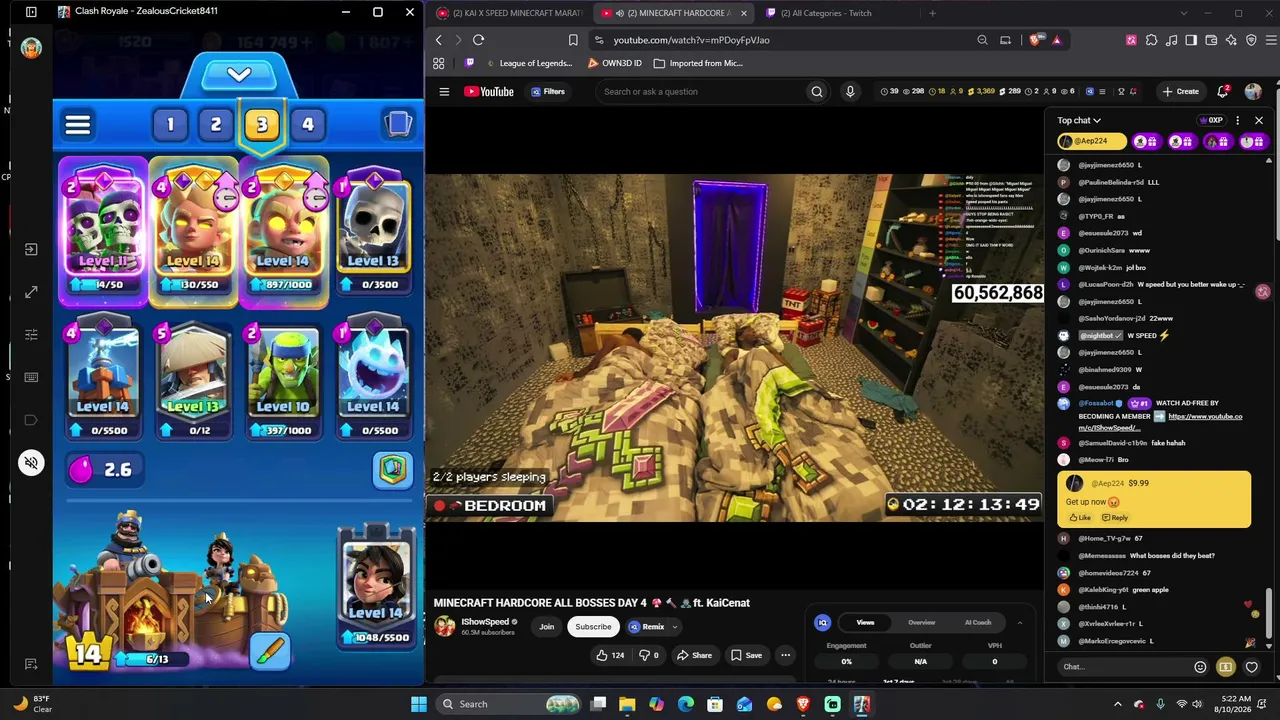Dislike the Minecraft Hardcore video
1280x720 pixels.
coord(648,656)
